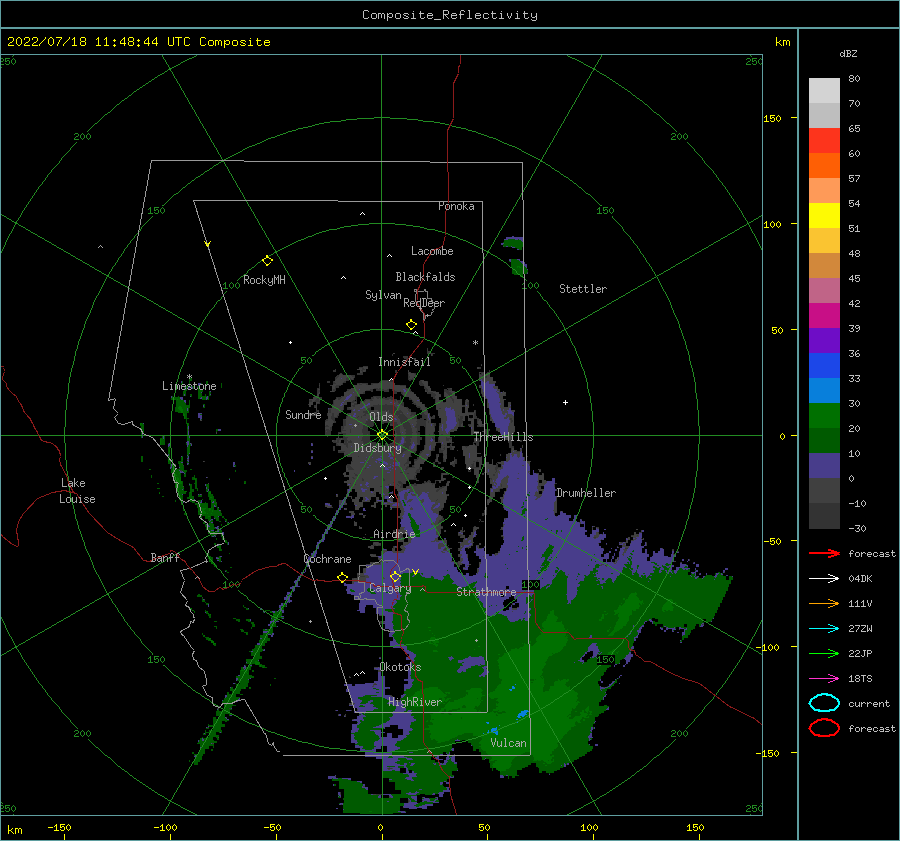Select the yellow diamond marker below RedDeer

click(411, 325)
